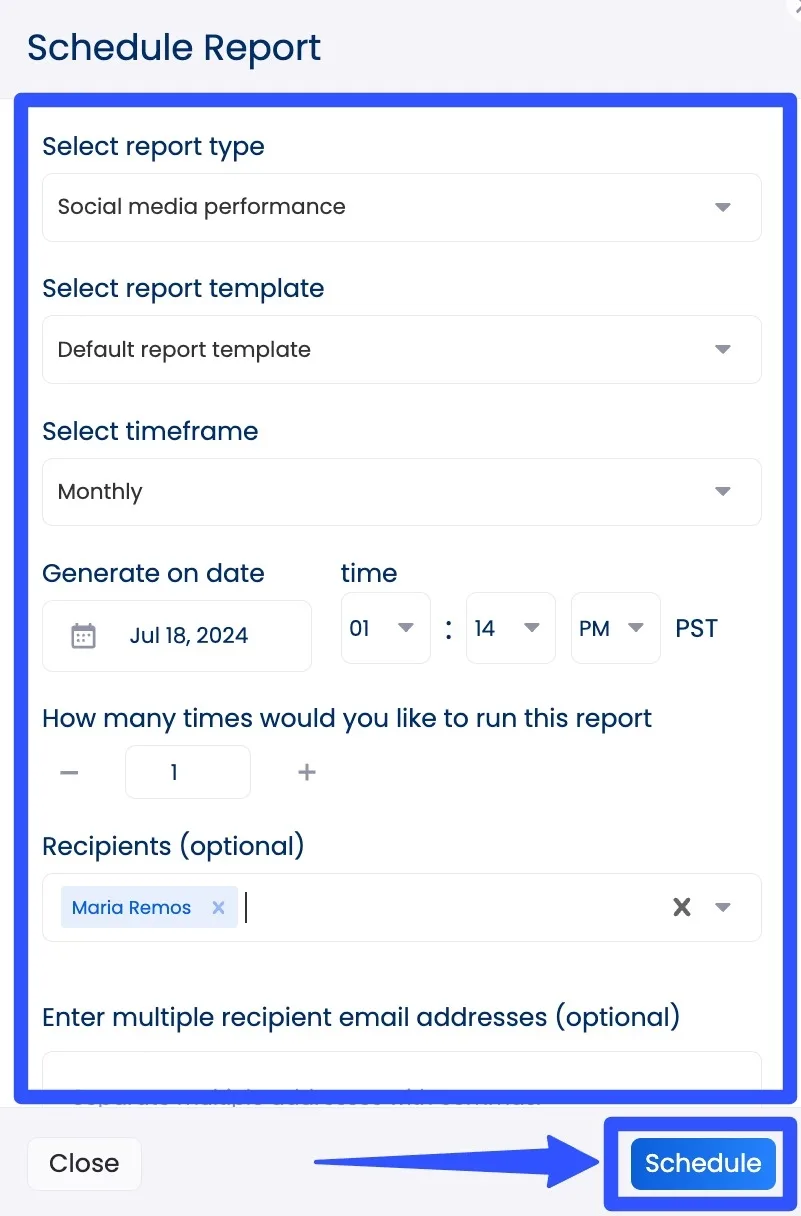Focus the Recipients text input area

[450, 908]
